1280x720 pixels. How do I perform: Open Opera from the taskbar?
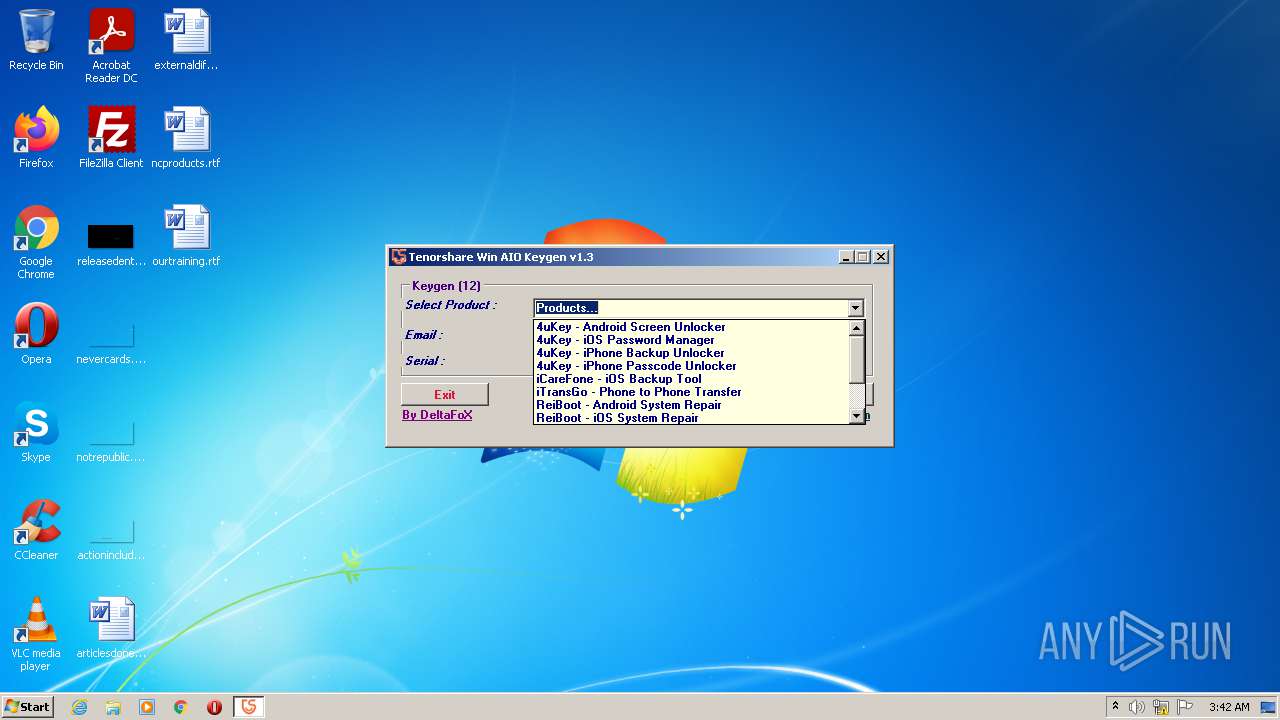coord(214,707)
